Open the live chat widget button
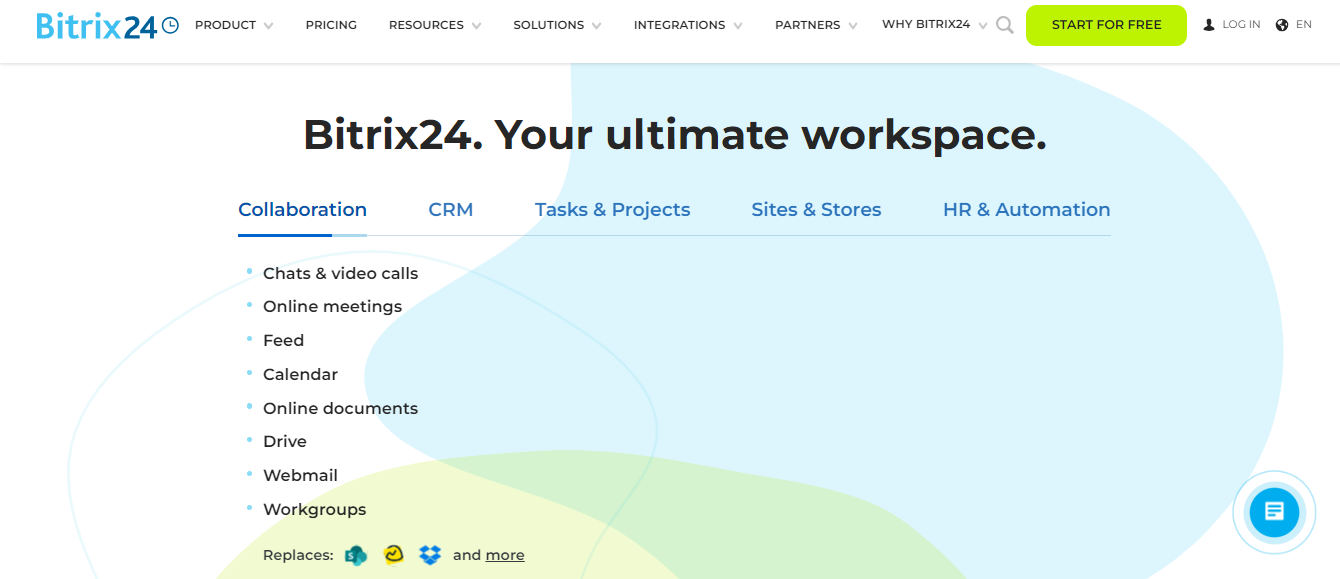This screenshot has height=579, width=1340. [x=1274, y=512]
